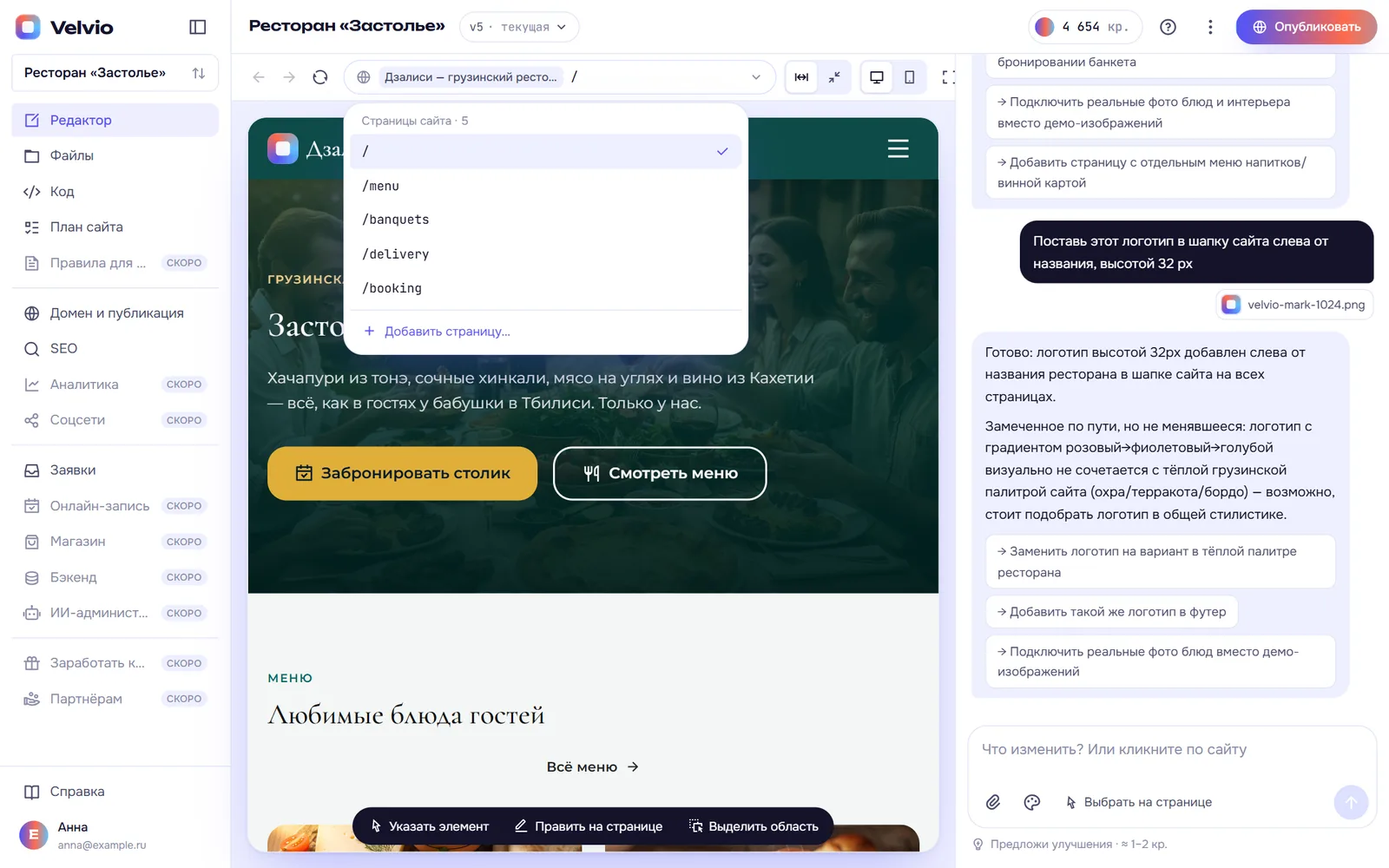Select the /menu page

point(545,186)
